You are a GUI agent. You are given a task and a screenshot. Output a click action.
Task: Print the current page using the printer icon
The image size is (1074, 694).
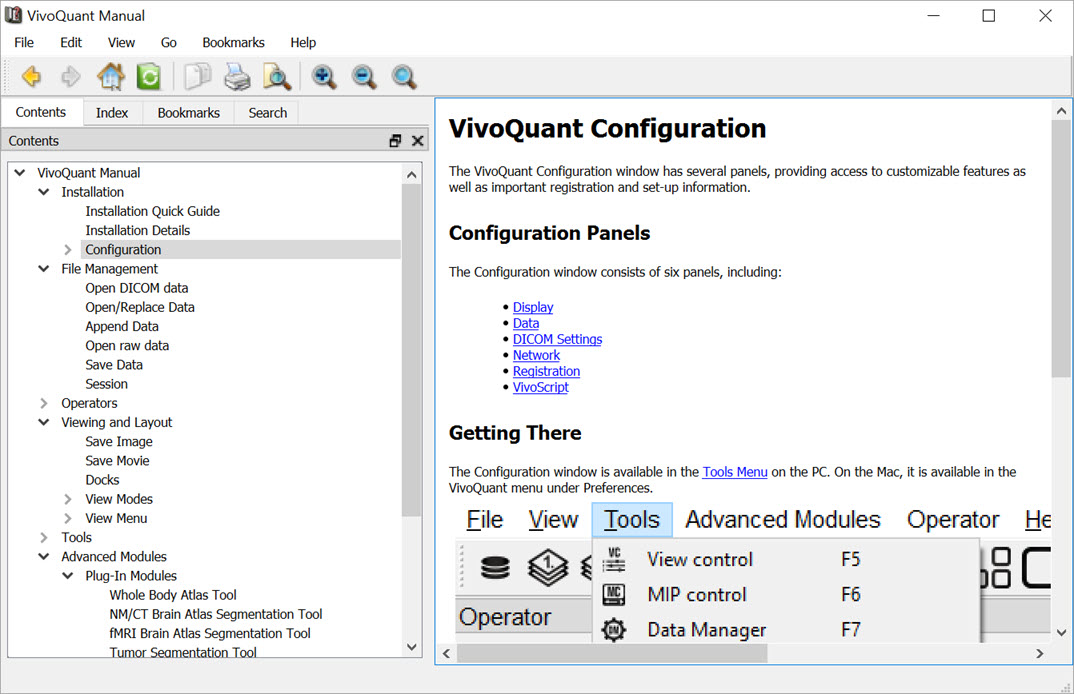click(237, 77)
